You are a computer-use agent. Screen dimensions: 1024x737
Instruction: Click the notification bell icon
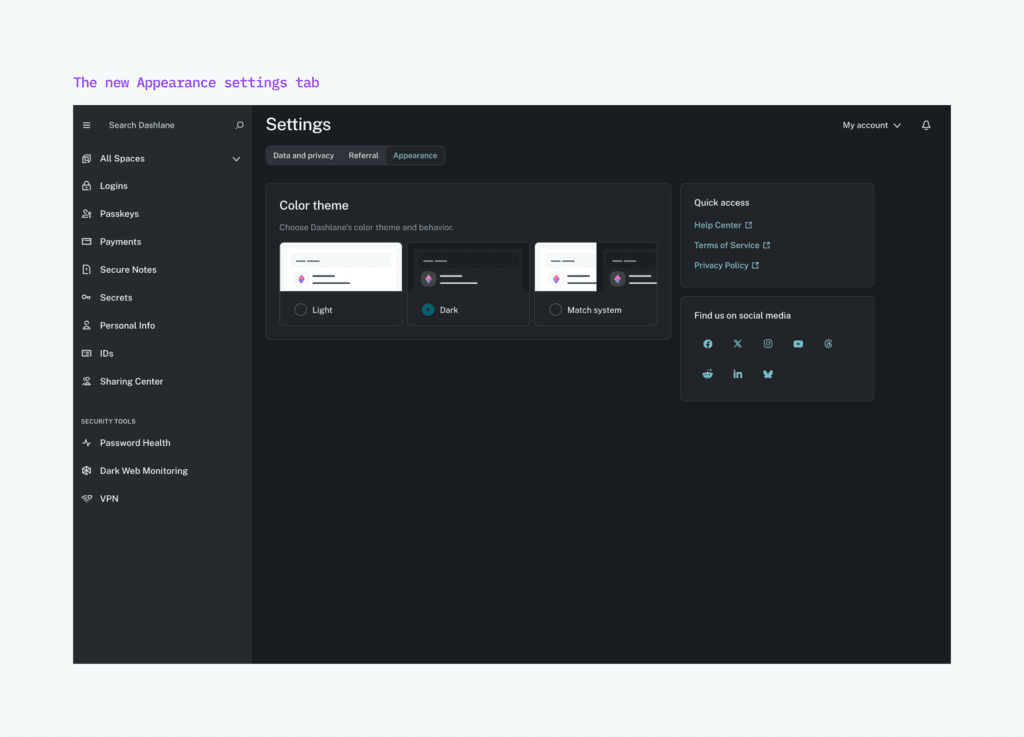(x=925, y=124)
